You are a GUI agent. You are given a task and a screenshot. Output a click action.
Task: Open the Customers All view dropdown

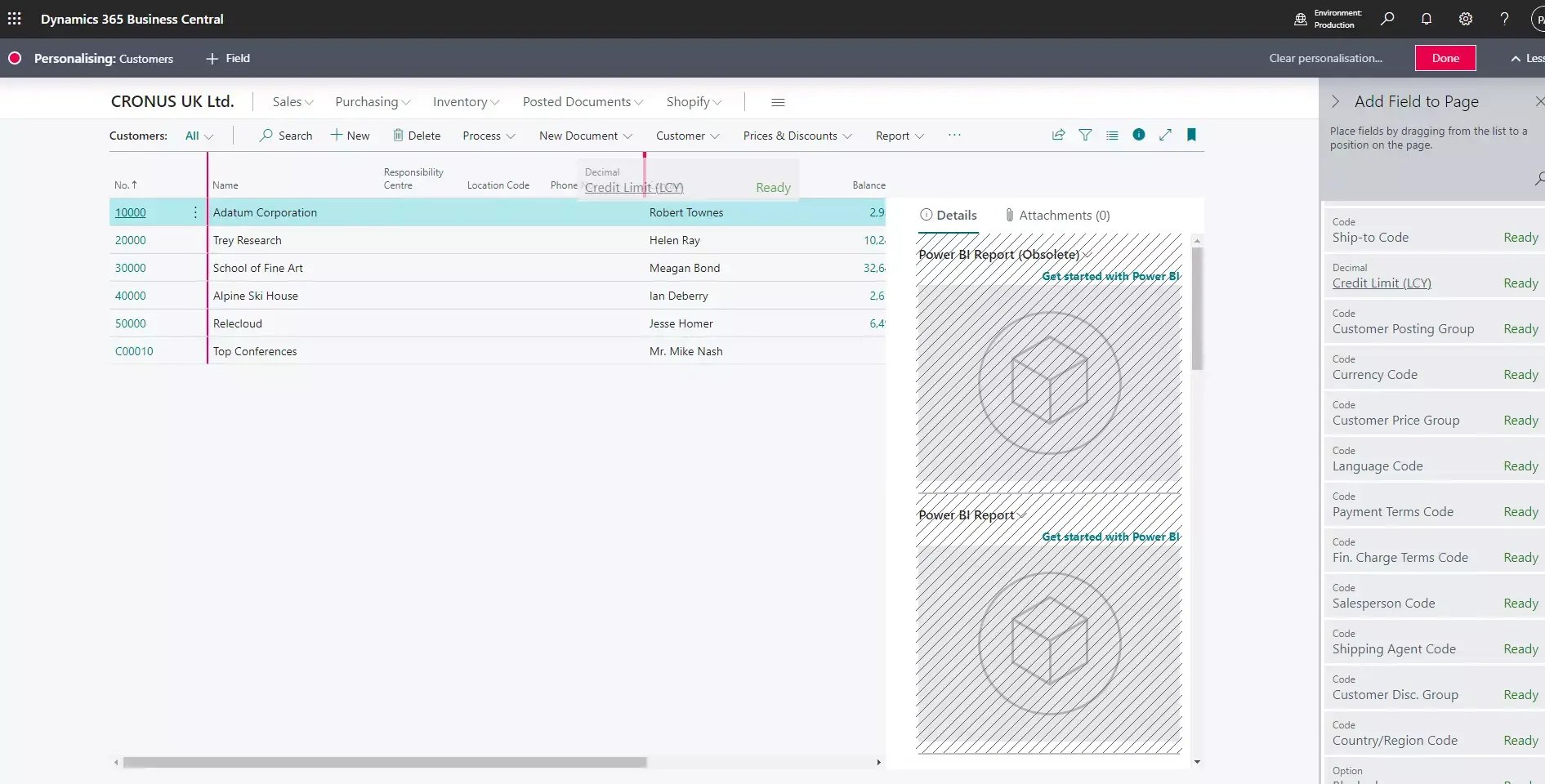199,136
